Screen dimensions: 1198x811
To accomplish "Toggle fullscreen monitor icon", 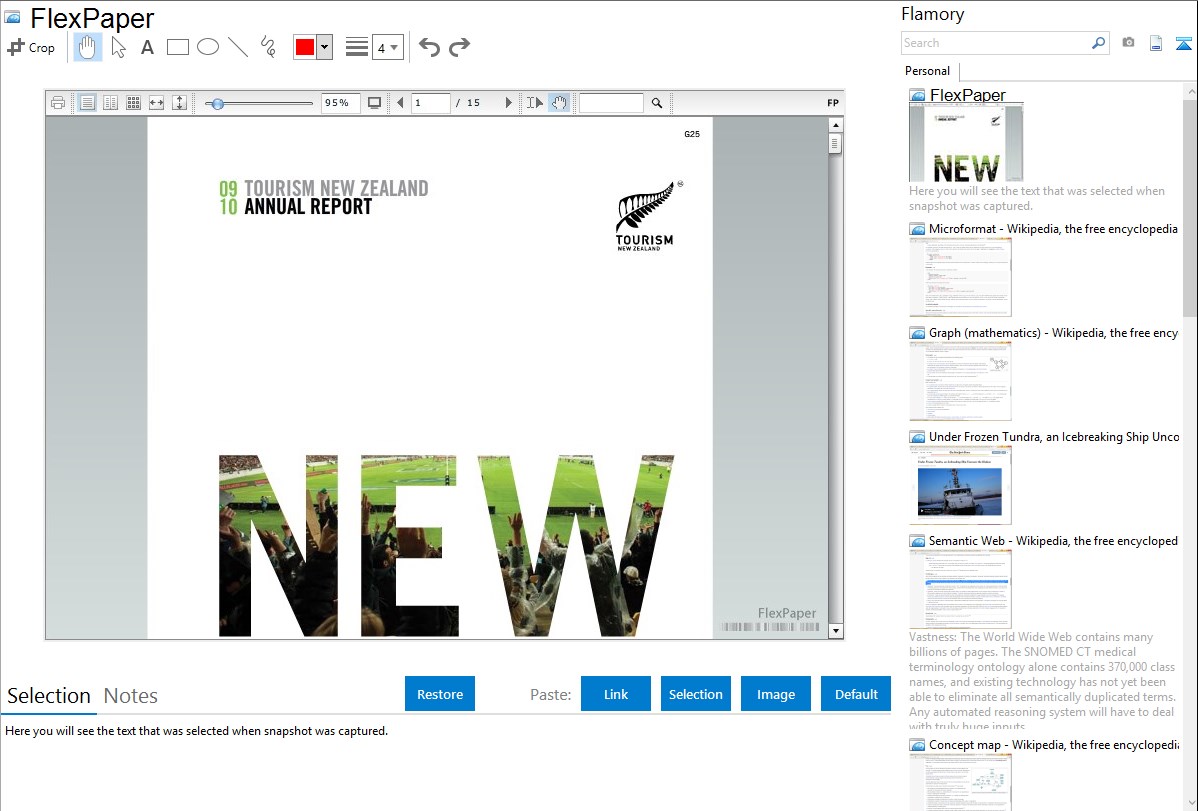I will 374,102.
